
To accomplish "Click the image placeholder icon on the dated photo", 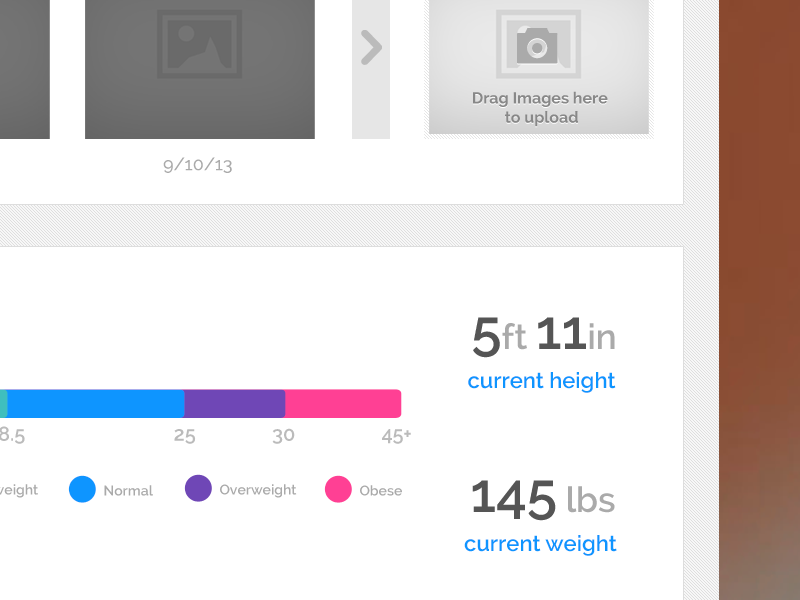I will click(x=199, y=42).
